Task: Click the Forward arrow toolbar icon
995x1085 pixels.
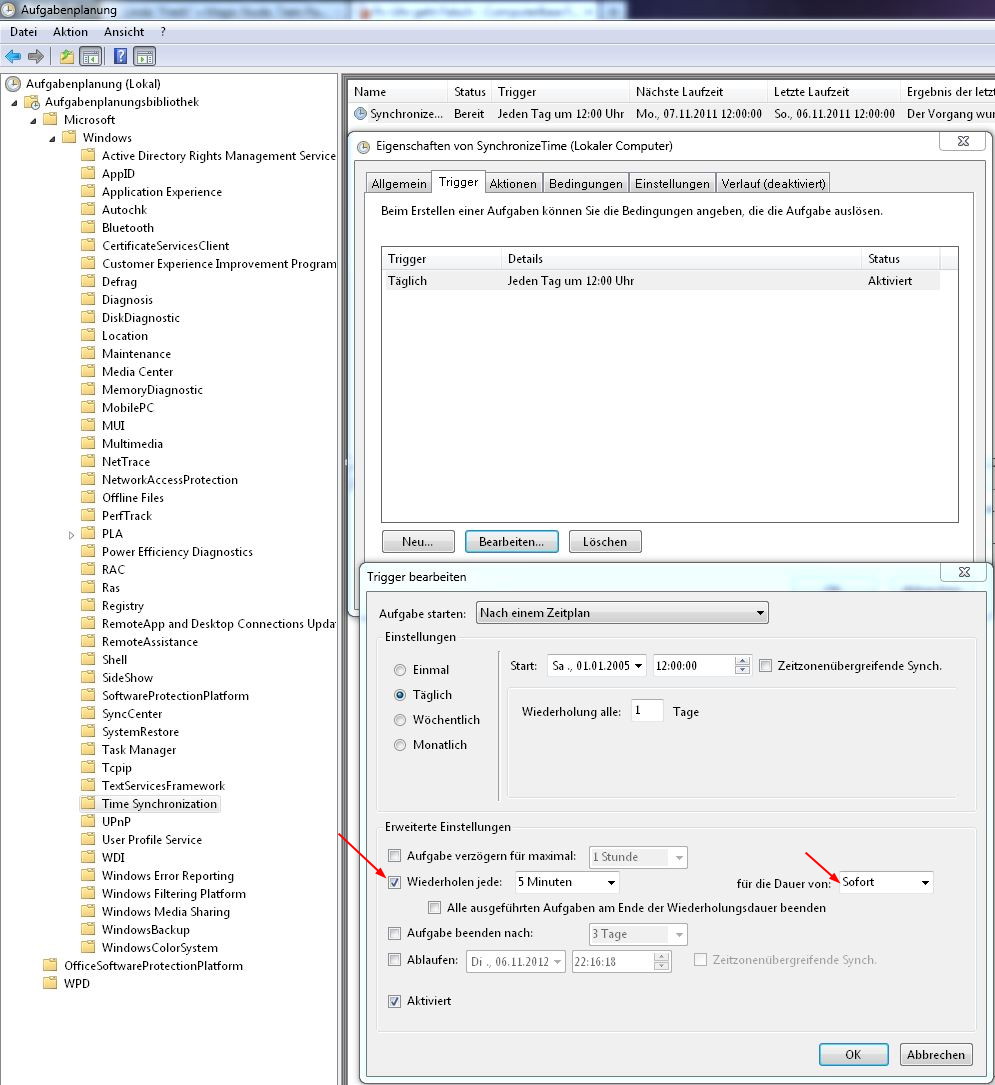Action: (x=36, y=56)
